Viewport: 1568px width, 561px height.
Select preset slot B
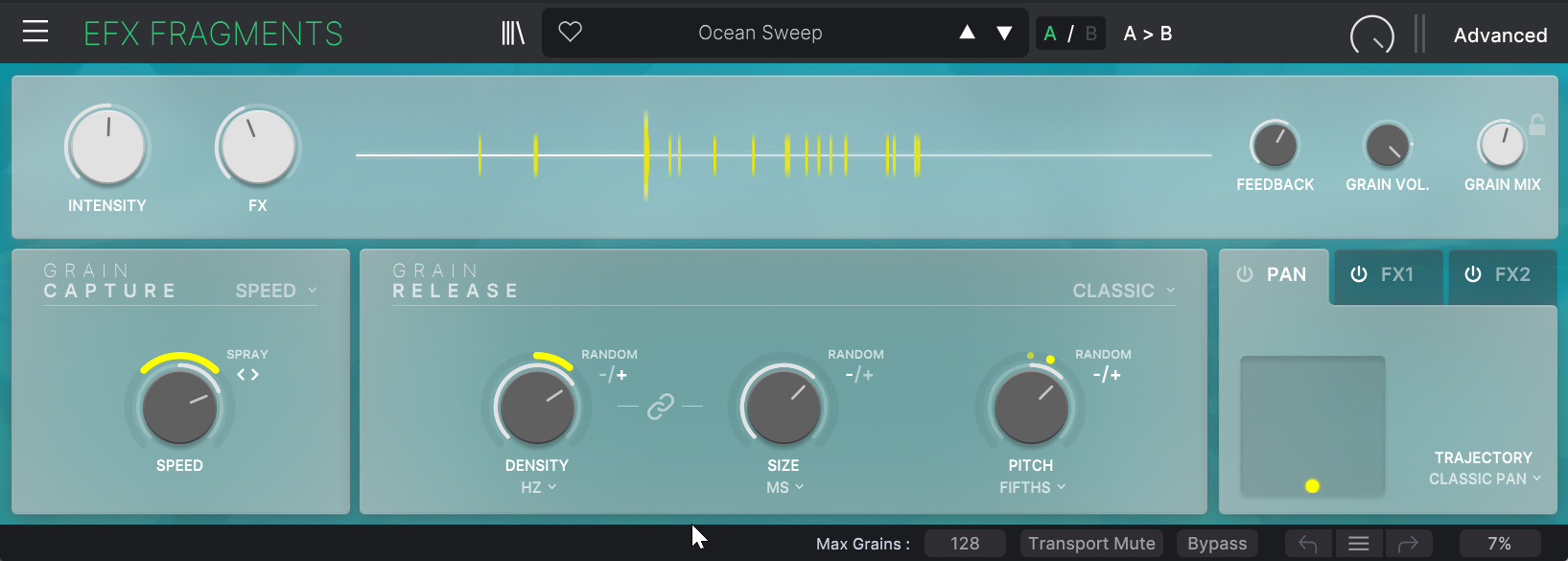tap(1090, 34)
